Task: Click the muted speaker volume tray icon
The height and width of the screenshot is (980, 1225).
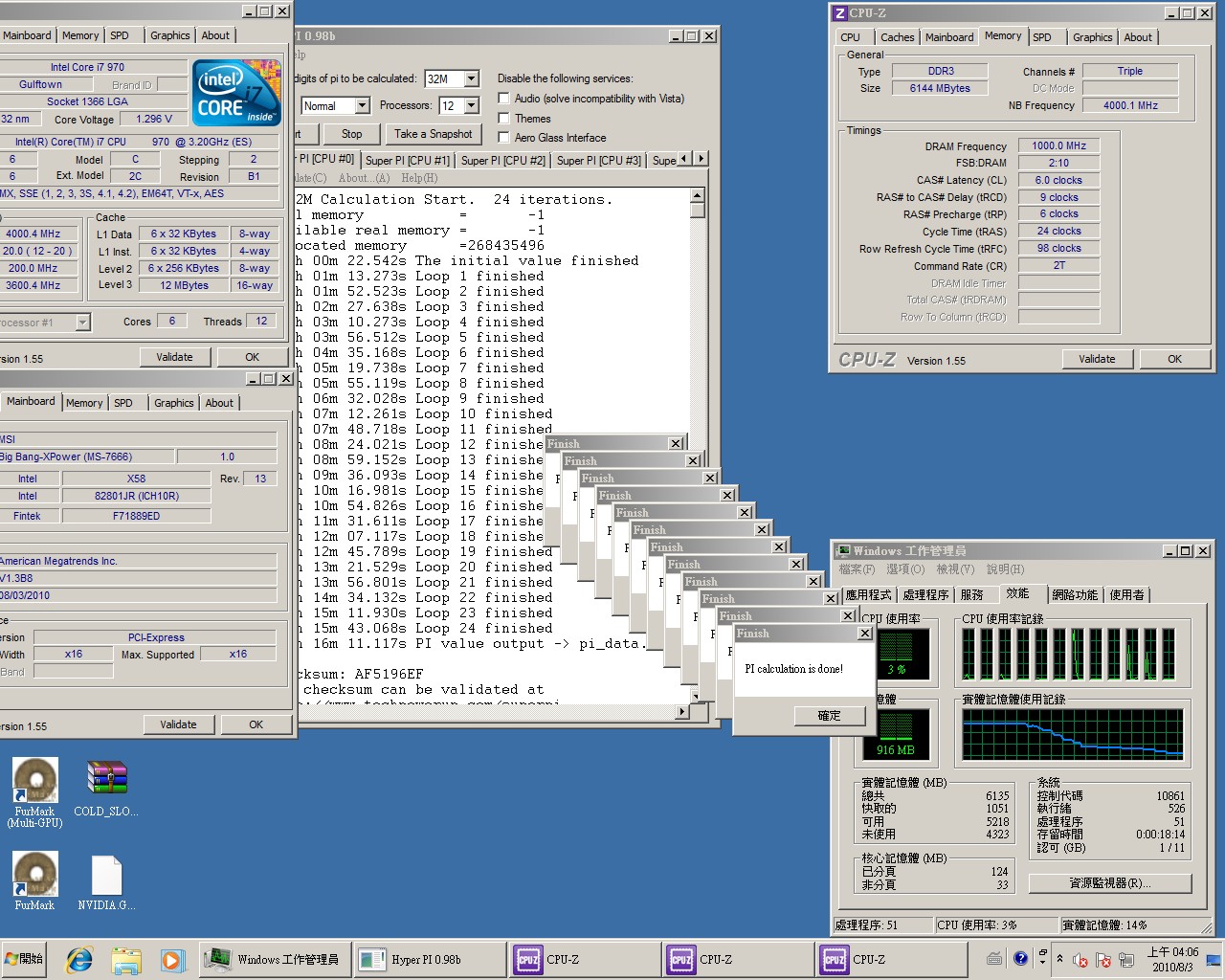Action: click(x=1080, y=960)
